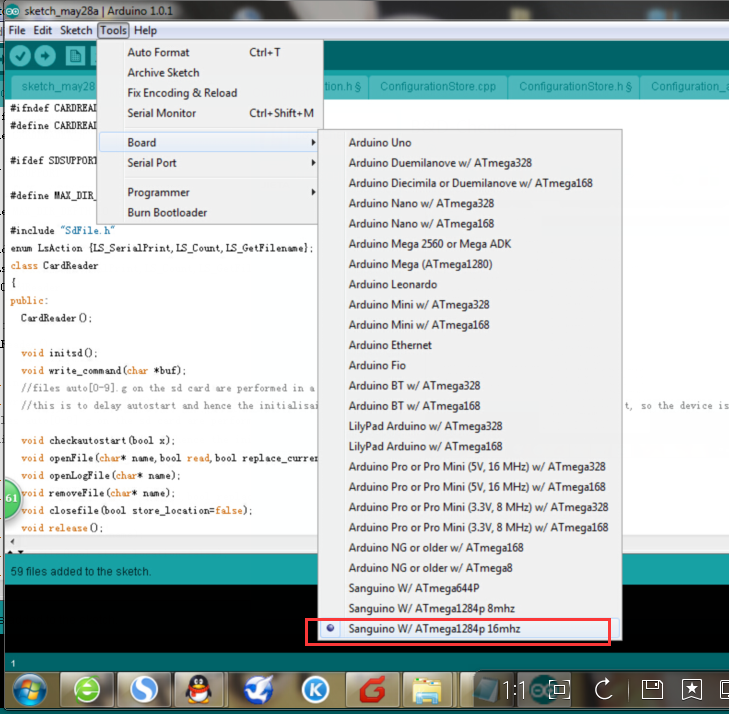Click the Upload arrow toolbar icon
The height and width of the screenshot is (714, 729).
[45, 56]
